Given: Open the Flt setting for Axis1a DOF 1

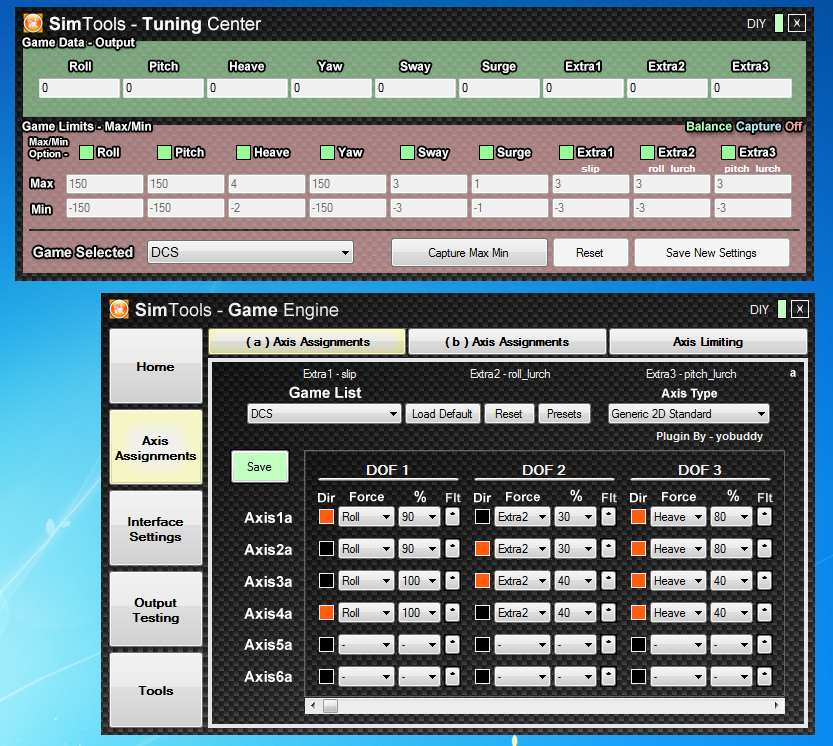Looking at the screenshot, I should (453, 517).
